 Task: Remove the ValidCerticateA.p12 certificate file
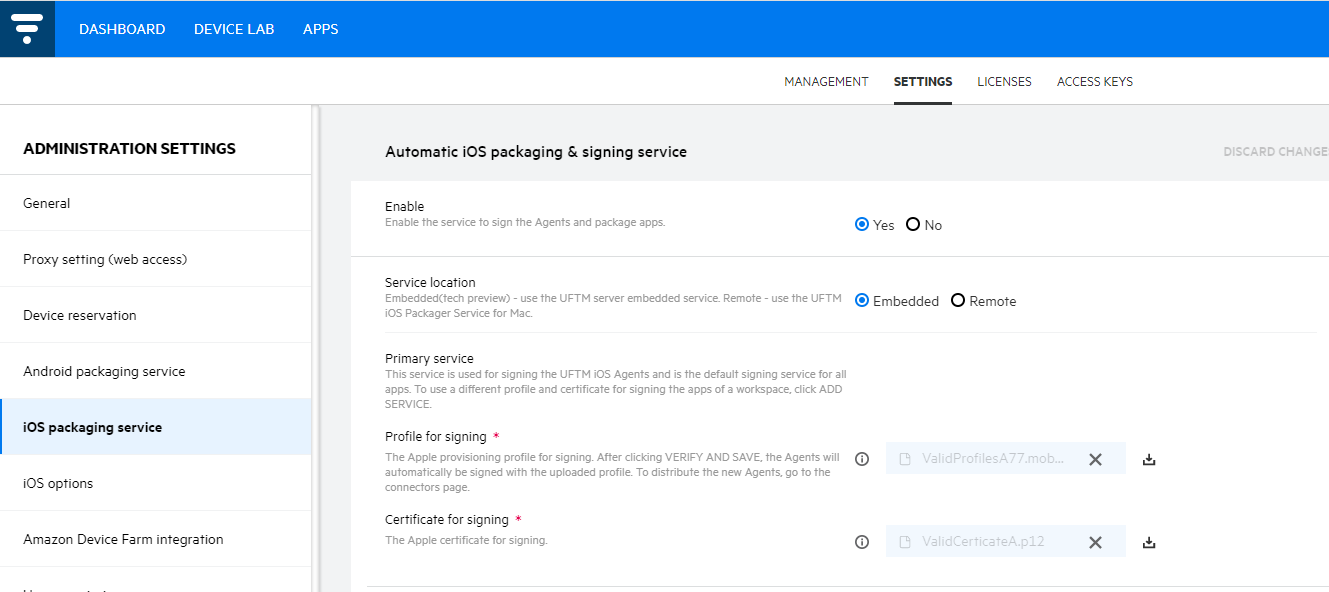click(1095, 542)
